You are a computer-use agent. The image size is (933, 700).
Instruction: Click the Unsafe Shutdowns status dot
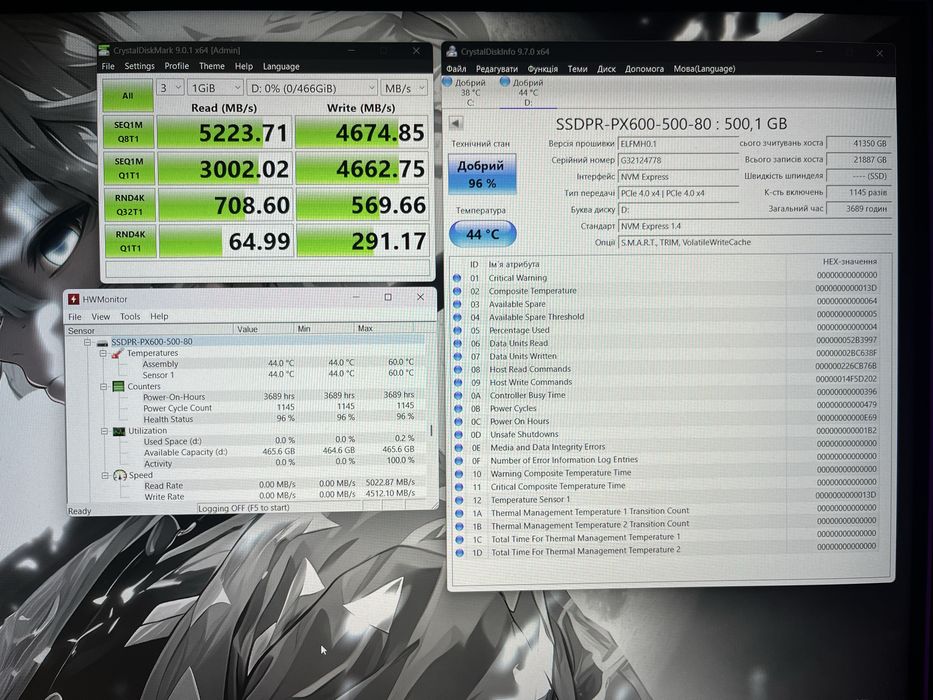(458, 435)
